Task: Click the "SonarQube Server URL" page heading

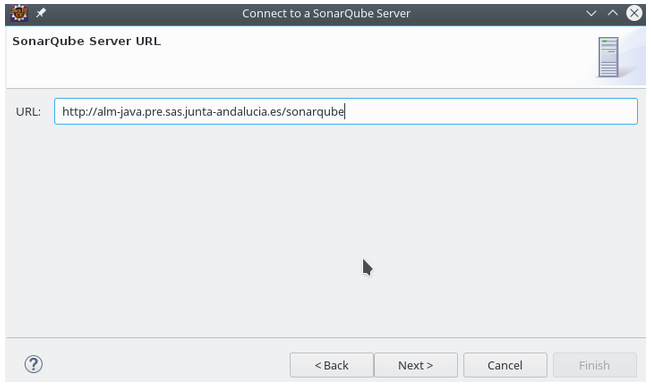Action: pyautogui.click(x=86, y=41)
